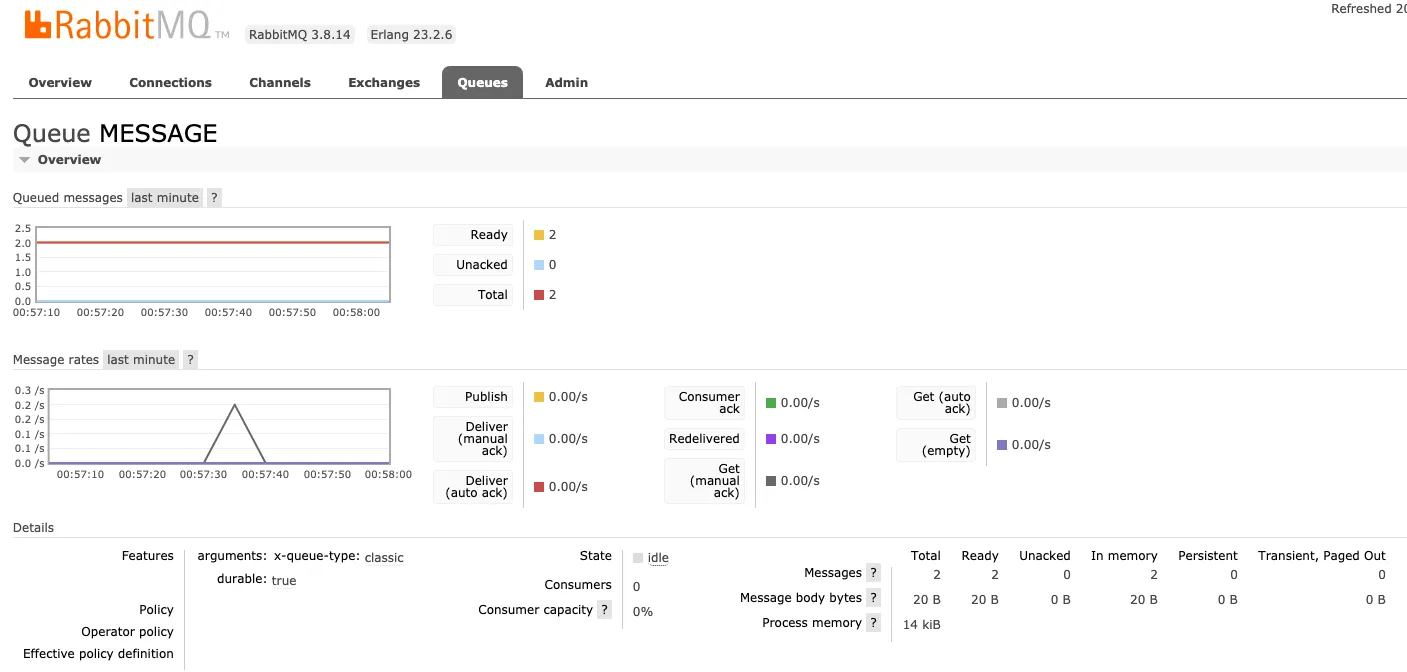Click the Publish rate label
This screenshot has width=1407, height=672.
click(x=473, y=397)
